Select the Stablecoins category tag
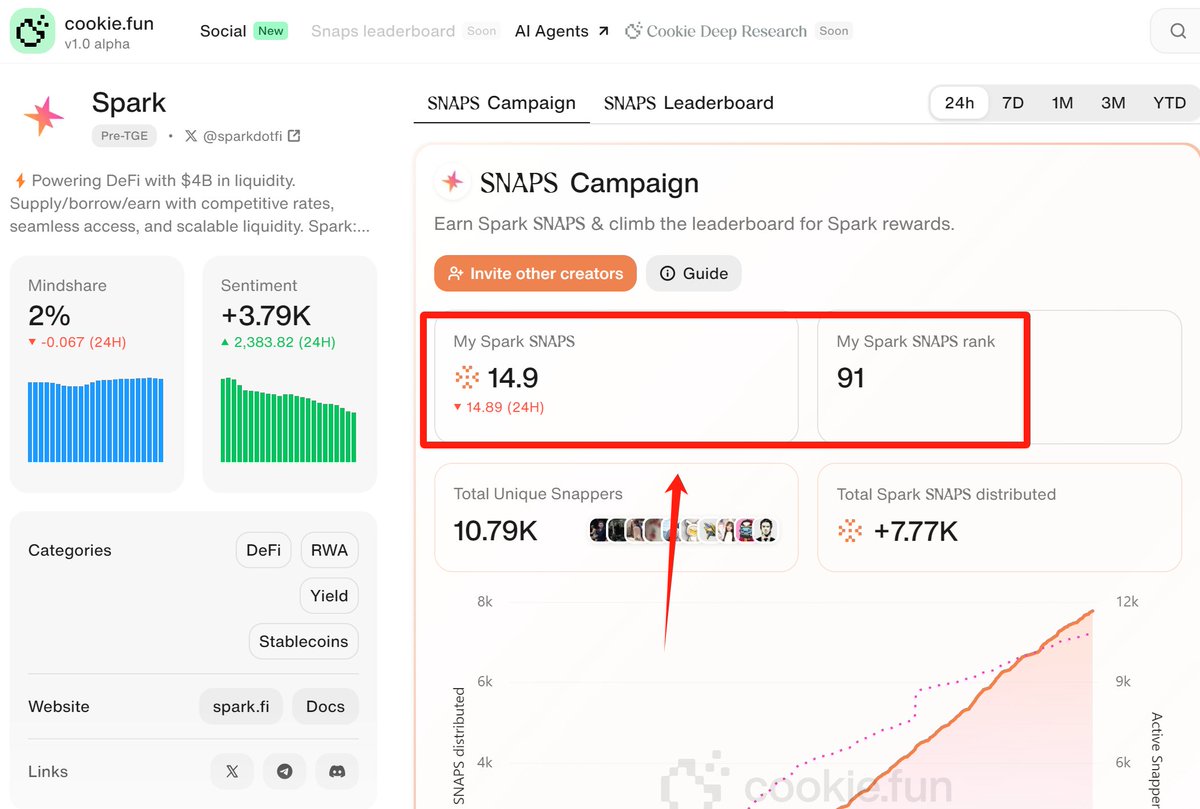This screenshot has height=809, width=1200. [x=303, y=641]
